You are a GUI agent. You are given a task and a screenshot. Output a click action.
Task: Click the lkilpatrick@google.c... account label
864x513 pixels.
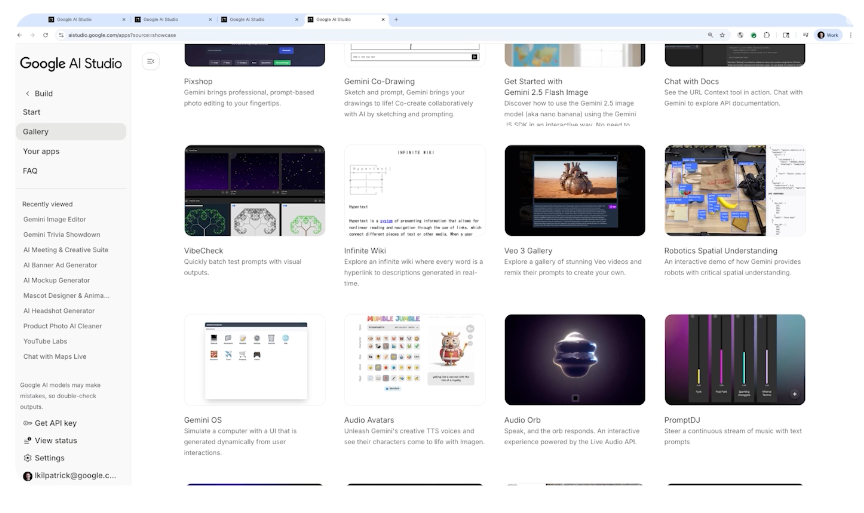coord(75,476)
